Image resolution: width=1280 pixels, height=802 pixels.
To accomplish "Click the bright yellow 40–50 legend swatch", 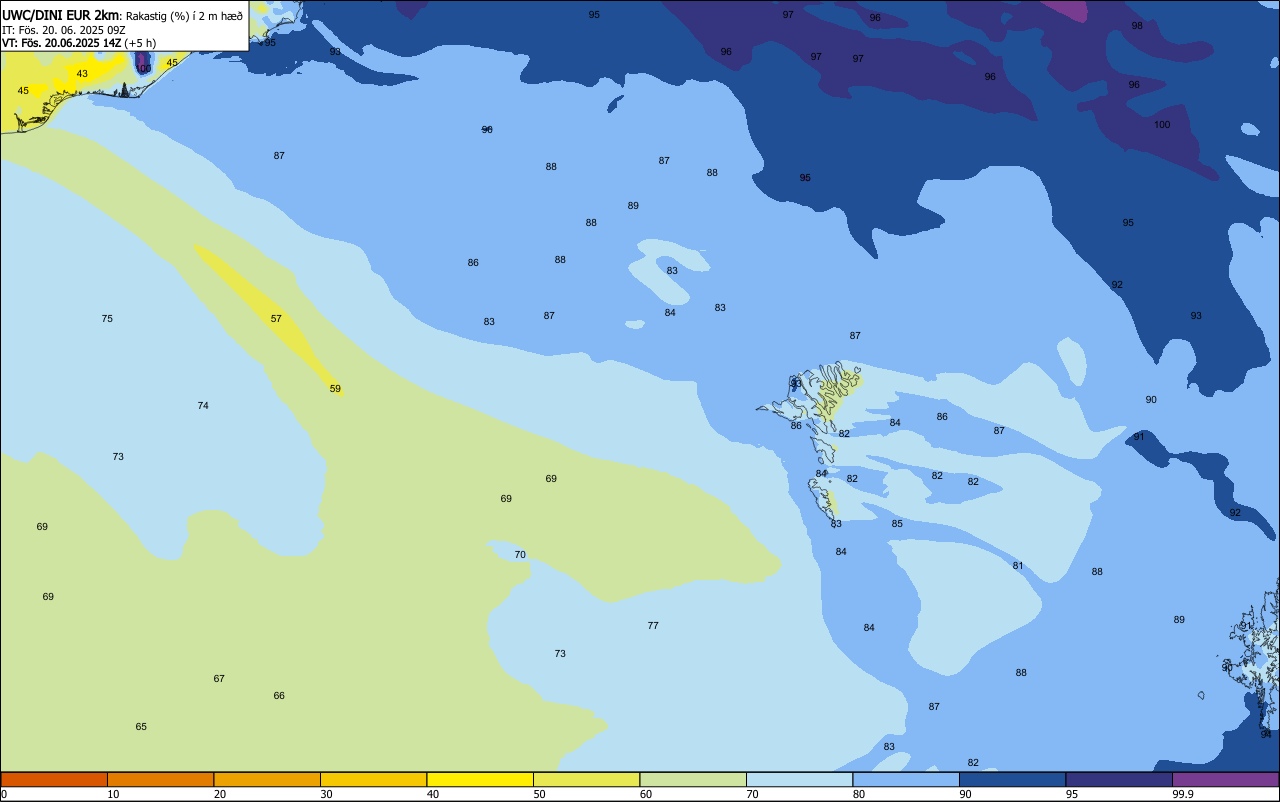I will point(480,779).
